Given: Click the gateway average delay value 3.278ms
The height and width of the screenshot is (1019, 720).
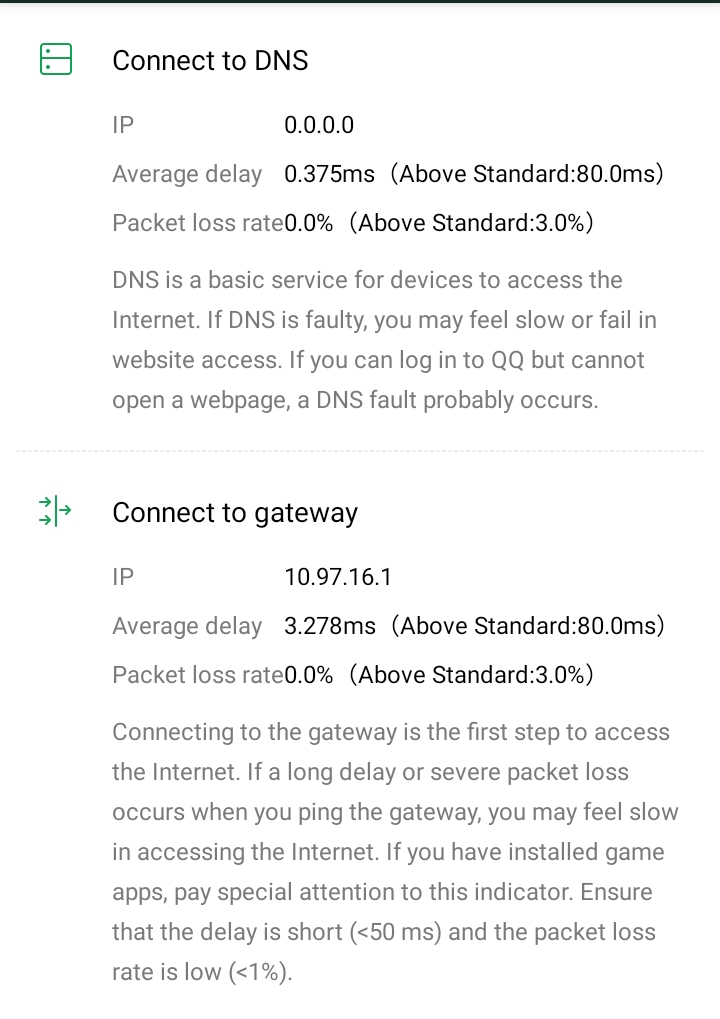Looking at the screenshot, I should (330, 626).
